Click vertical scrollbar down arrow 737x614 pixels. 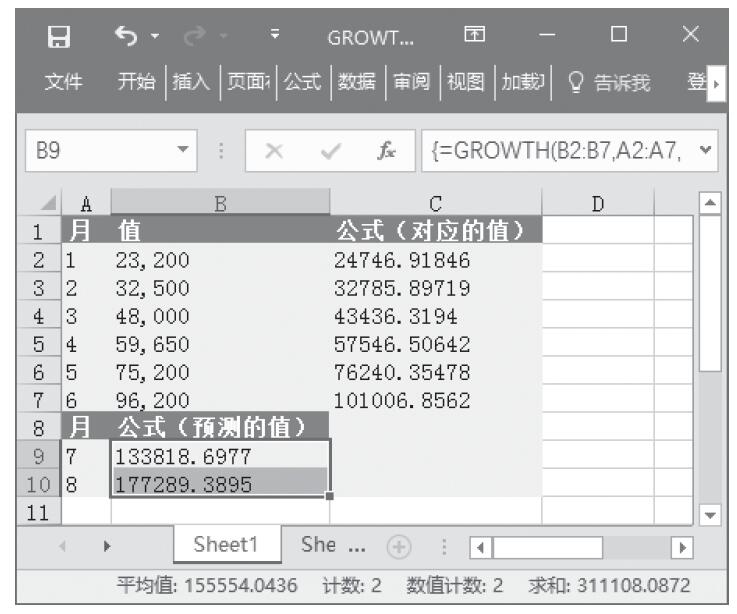tap(709, 512)
